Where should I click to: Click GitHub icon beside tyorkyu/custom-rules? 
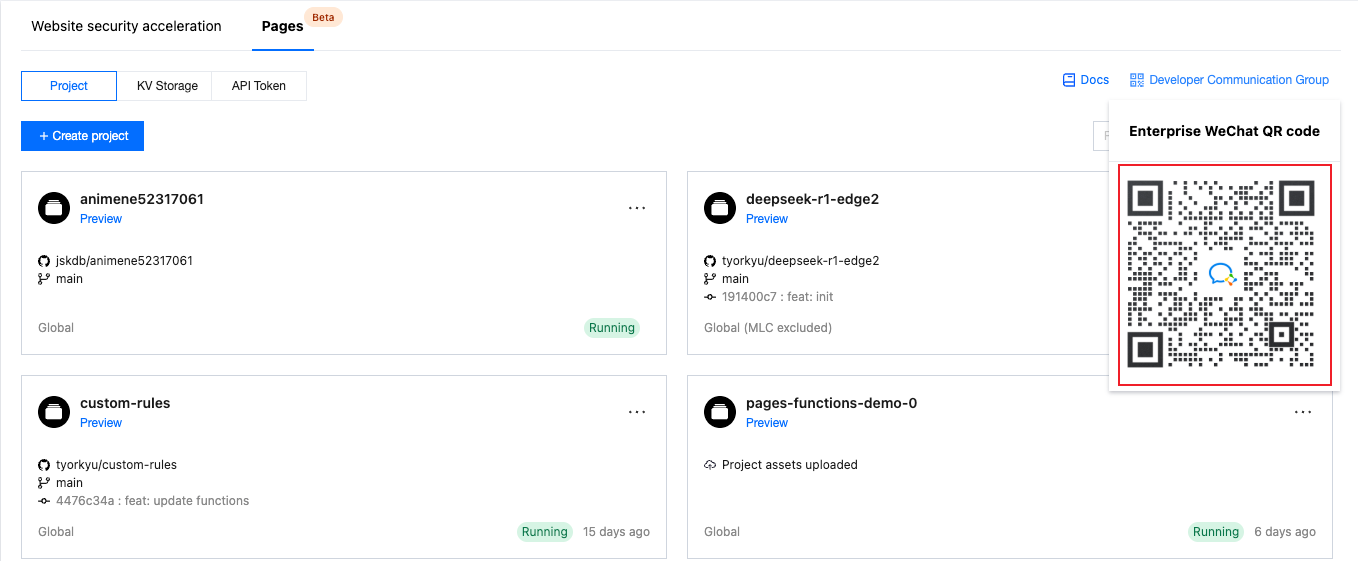(x=44, y=465)
